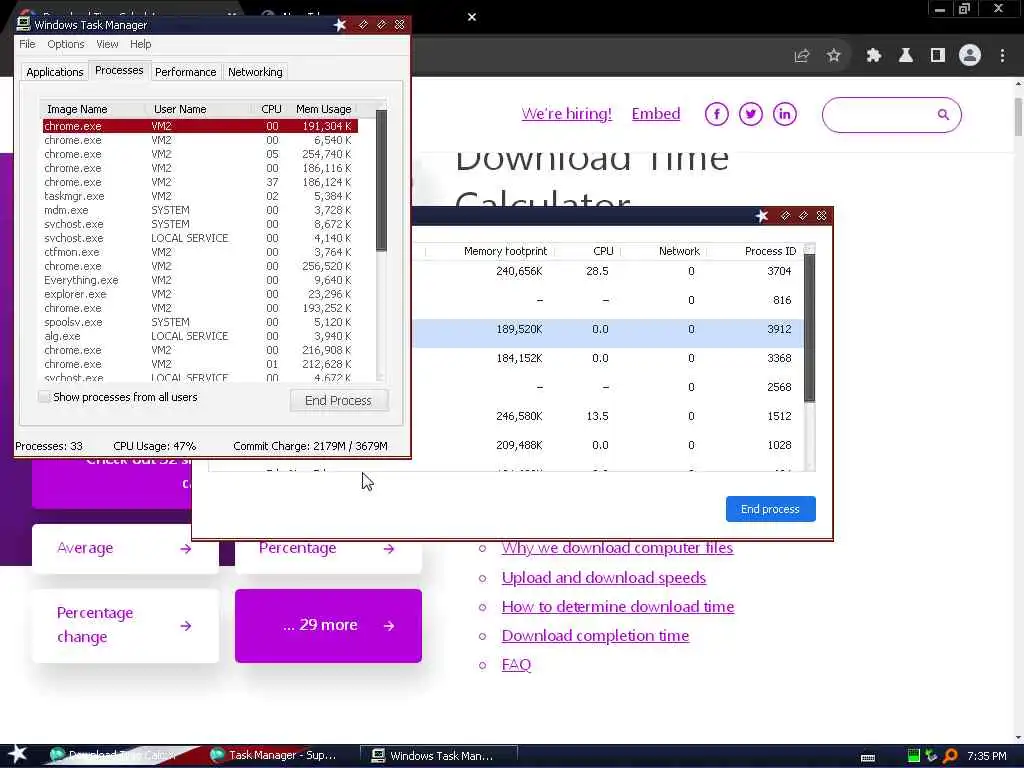
Task: Visit the Twitter social icon
Action: tap(750, 114)
